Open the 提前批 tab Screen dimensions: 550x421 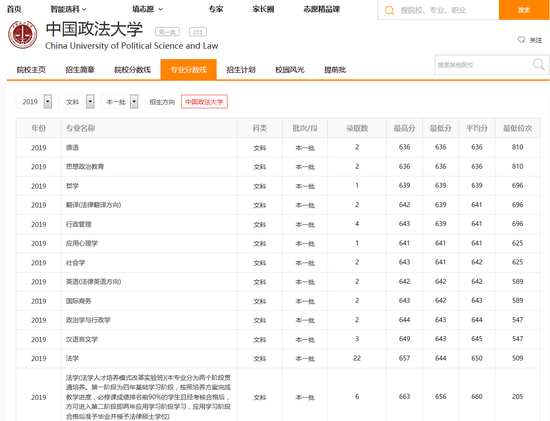click(335, 70)
